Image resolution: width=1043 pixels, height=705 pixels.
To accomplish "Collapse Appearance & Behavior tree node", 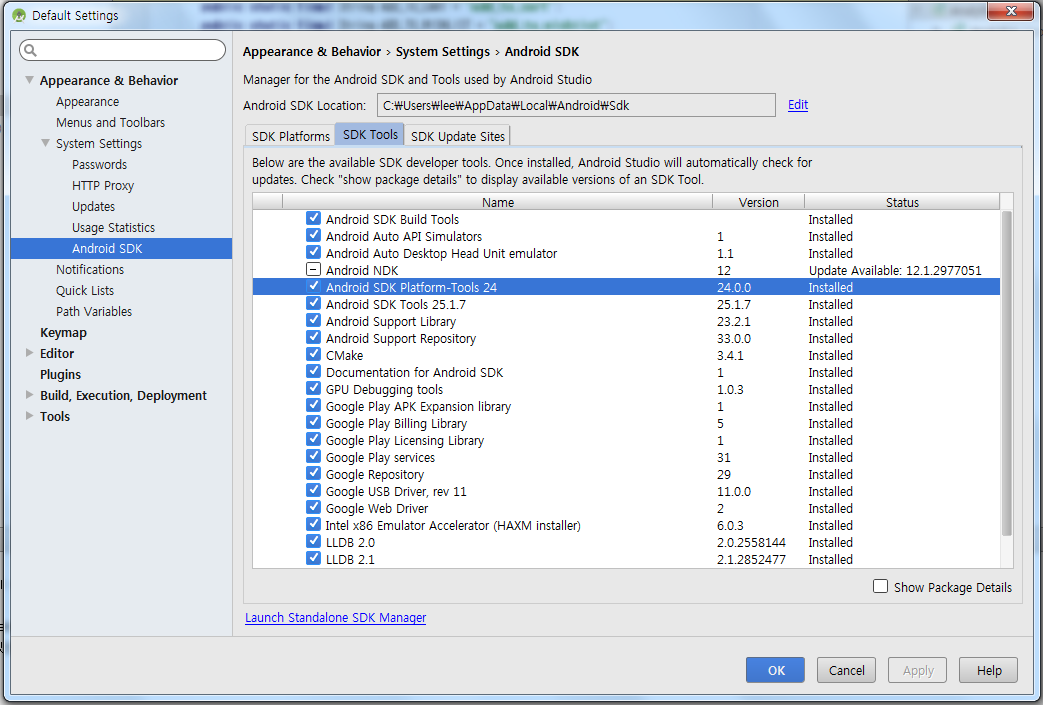I will click(x=29, y=80).
